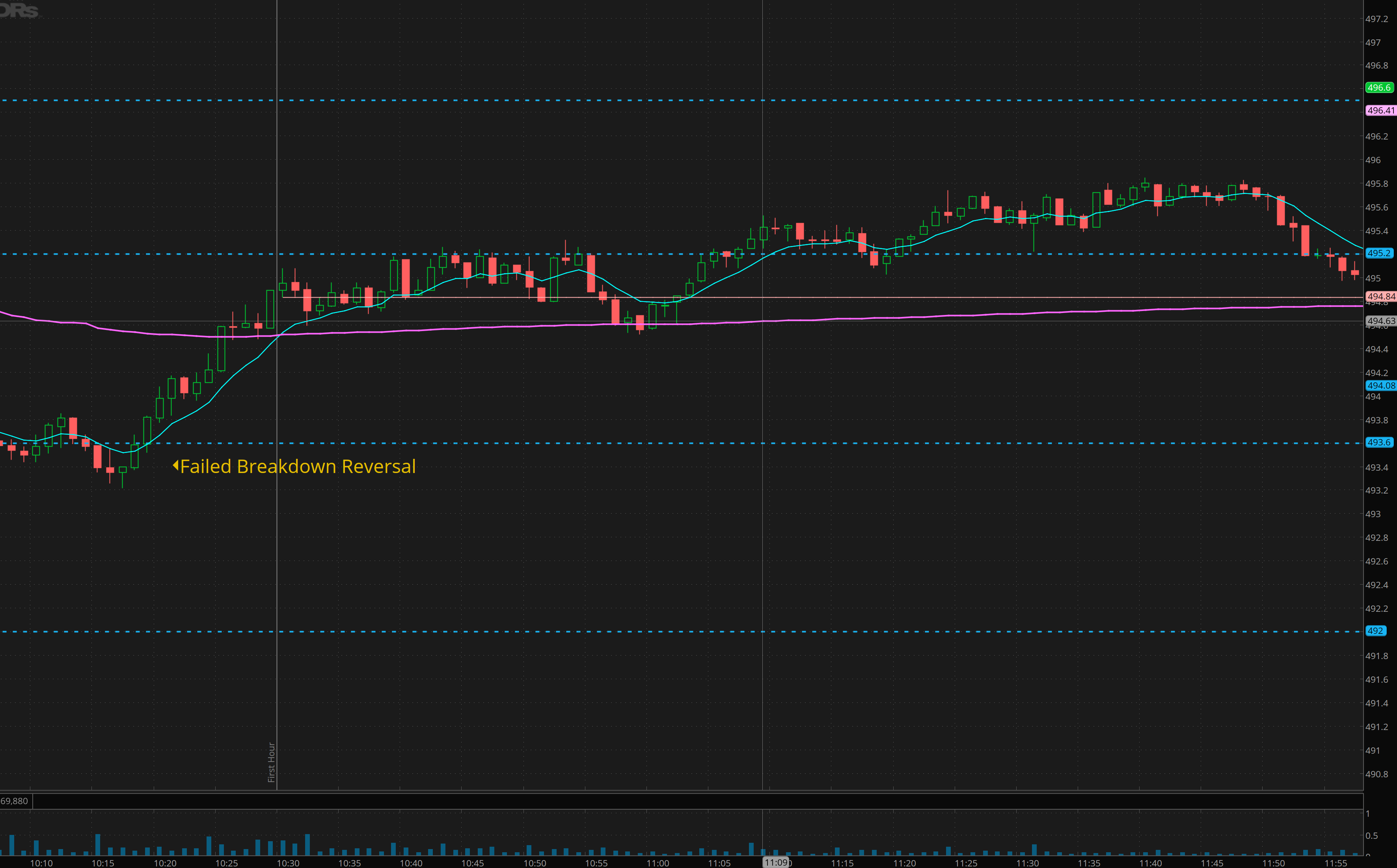Select the blue 494.08 price bubble

(x=1380, y=386)
